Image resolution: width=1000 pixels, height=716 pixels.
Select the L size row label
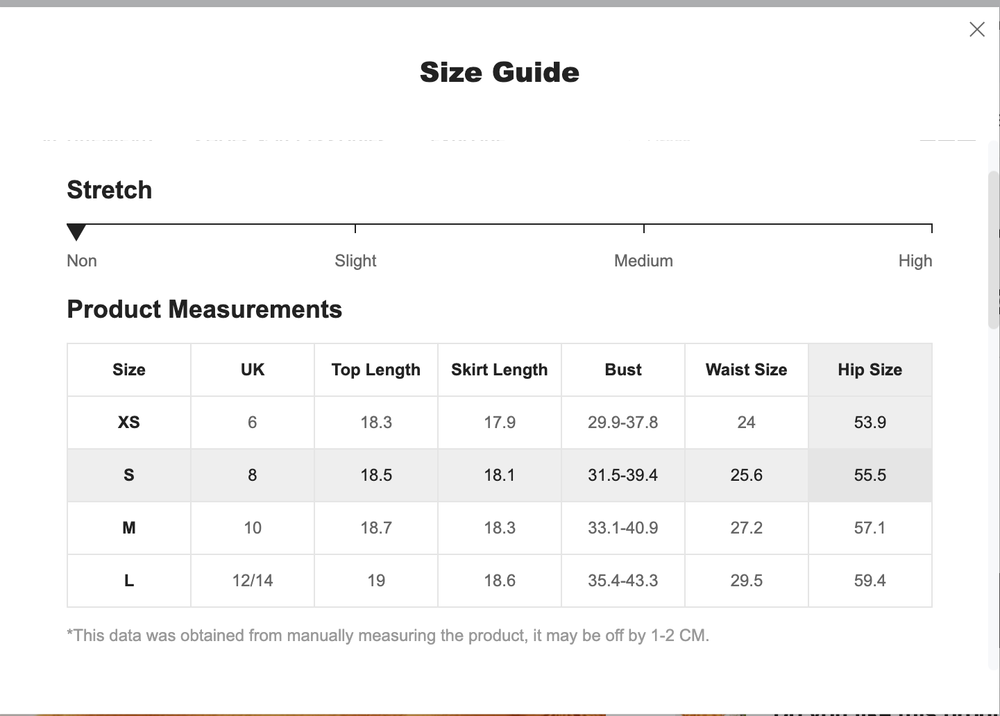129,581
